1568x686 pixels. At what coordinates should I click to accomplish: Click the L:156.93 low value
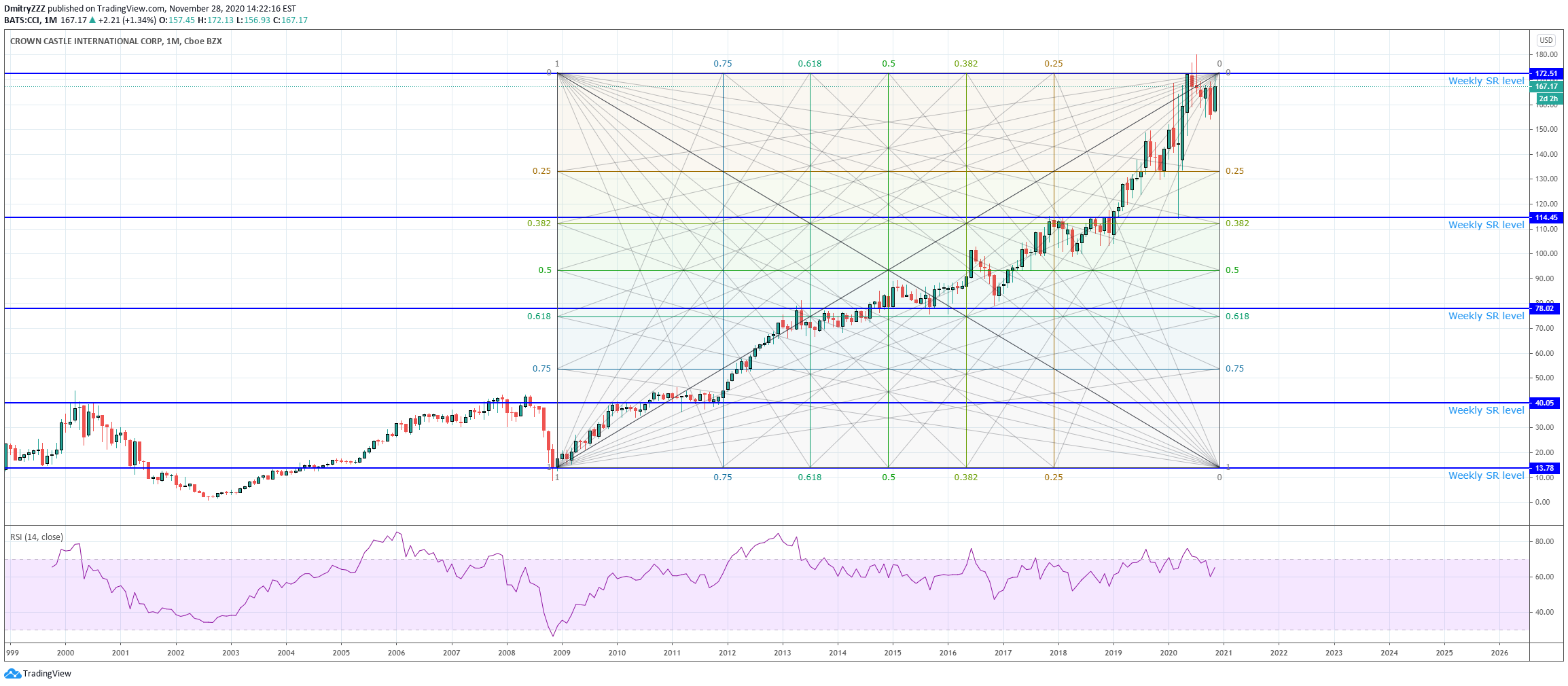point(253,20)
